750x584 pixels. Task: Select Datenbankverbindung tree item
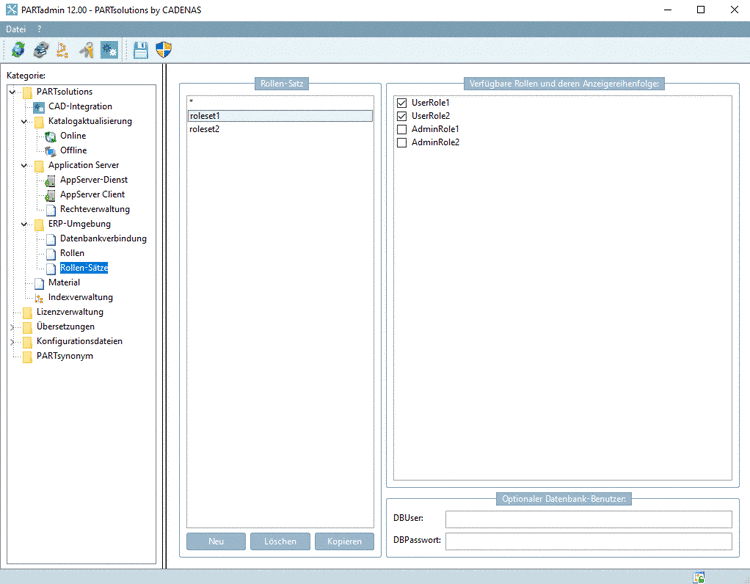[103, 239]
